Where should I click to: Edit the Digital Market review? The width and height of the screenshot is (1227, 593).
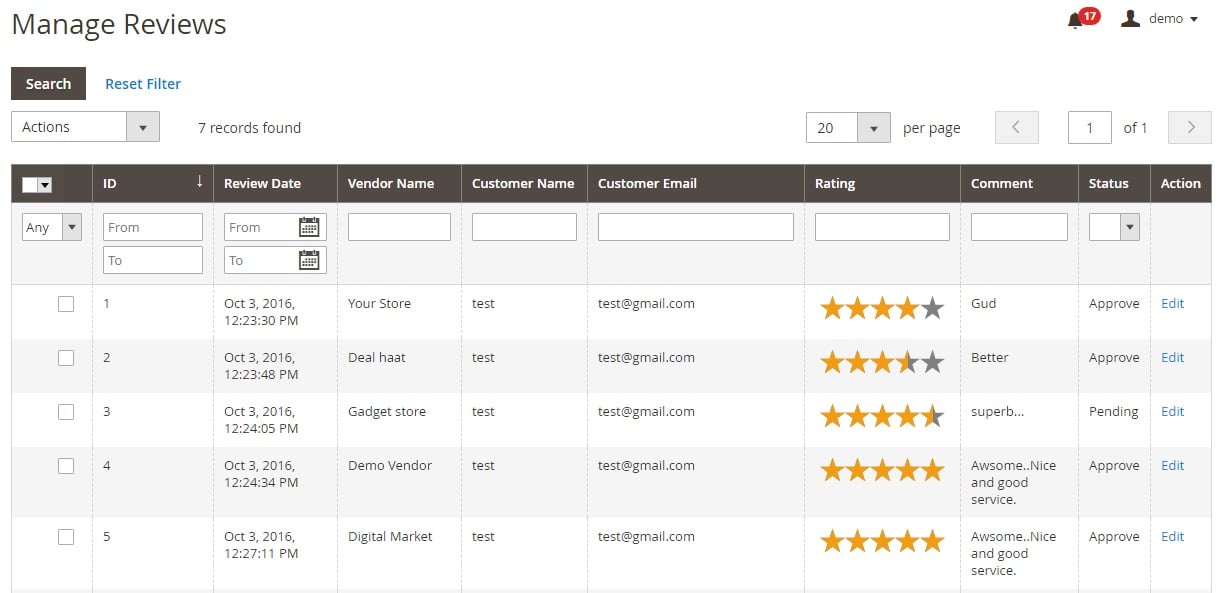click(1172, 537)
